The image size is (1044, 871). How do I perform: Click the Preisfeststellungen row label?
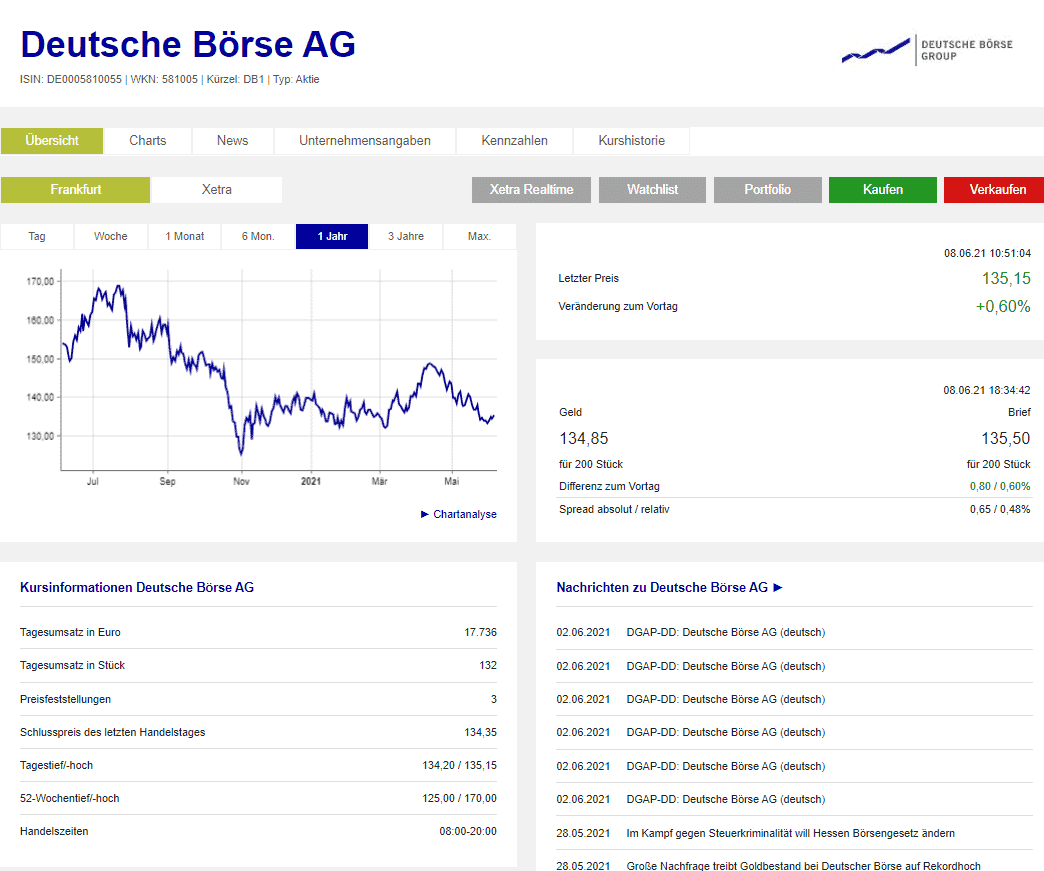[x=65, y=699]
